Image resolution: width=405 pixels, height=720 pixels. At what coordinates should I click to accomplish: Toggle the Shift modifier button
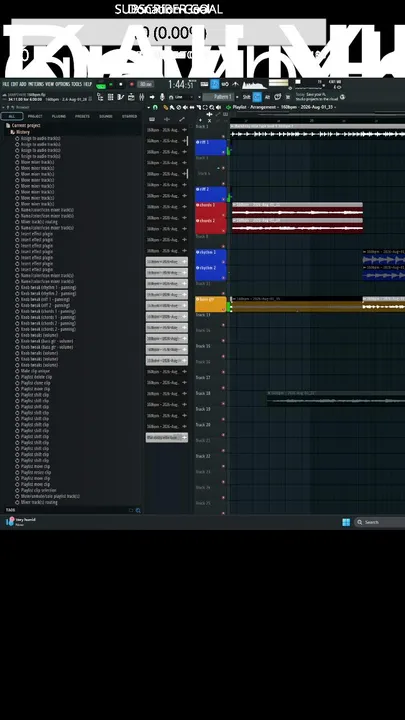(247, 97)
